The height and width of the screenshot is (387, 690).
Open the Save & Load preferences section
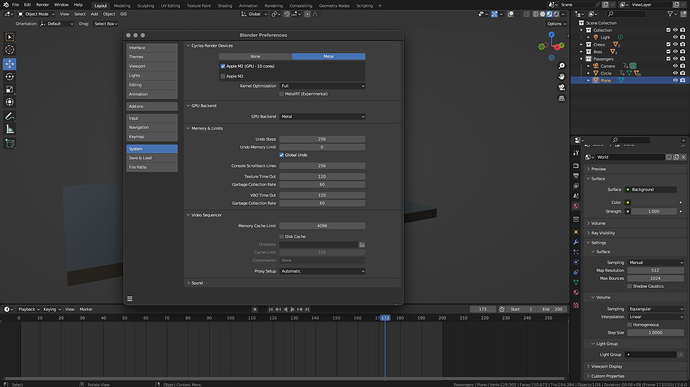click(152, 158)
